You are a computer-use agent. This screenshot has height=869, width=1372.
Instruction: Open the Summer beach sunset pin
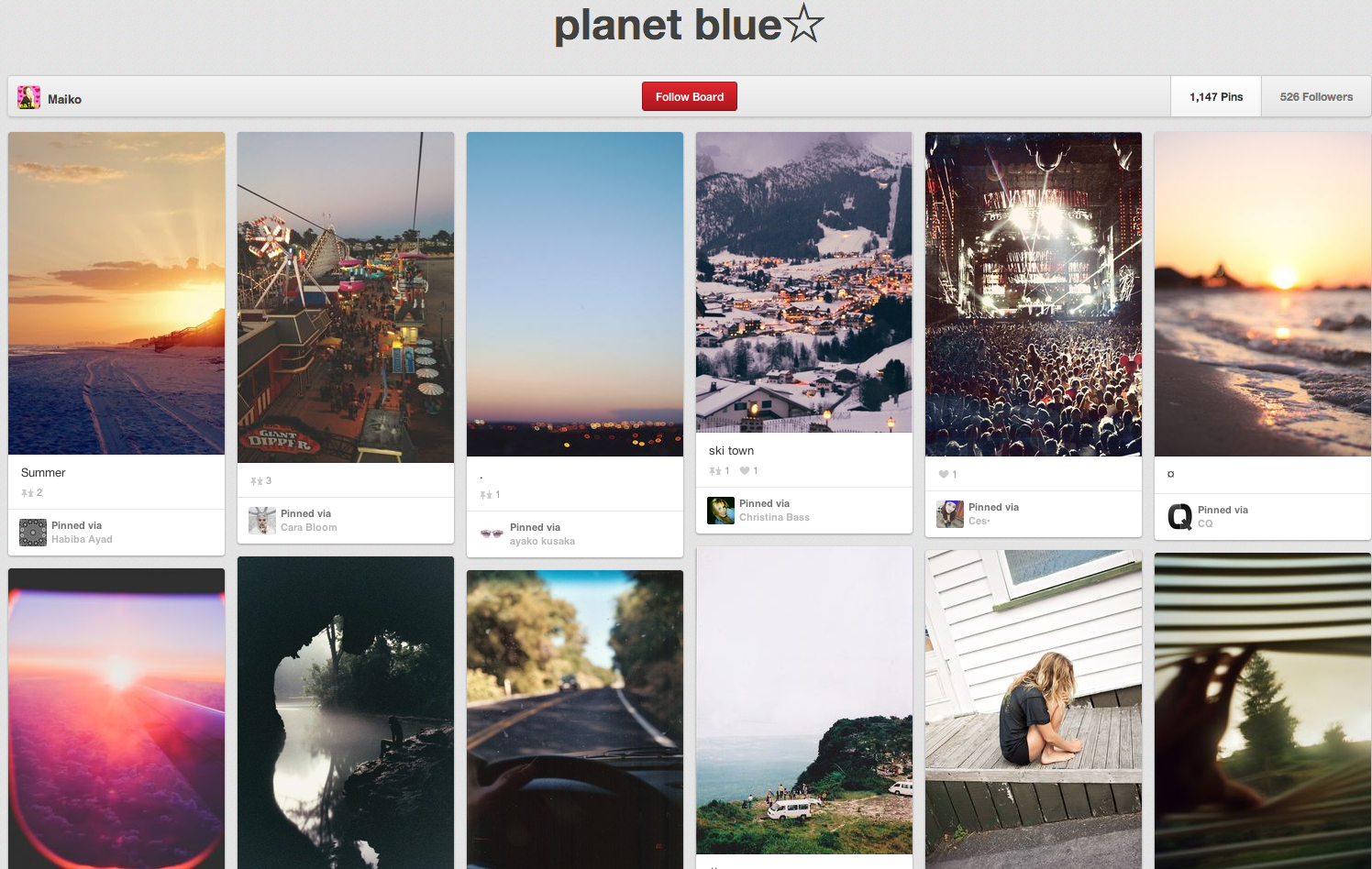coord(116,293)
